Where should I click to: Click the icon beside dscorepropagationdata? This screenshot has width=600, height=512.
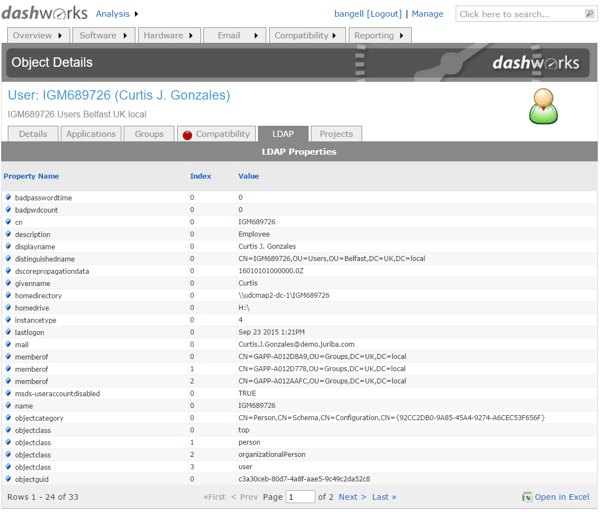click(x=8, y=271)
